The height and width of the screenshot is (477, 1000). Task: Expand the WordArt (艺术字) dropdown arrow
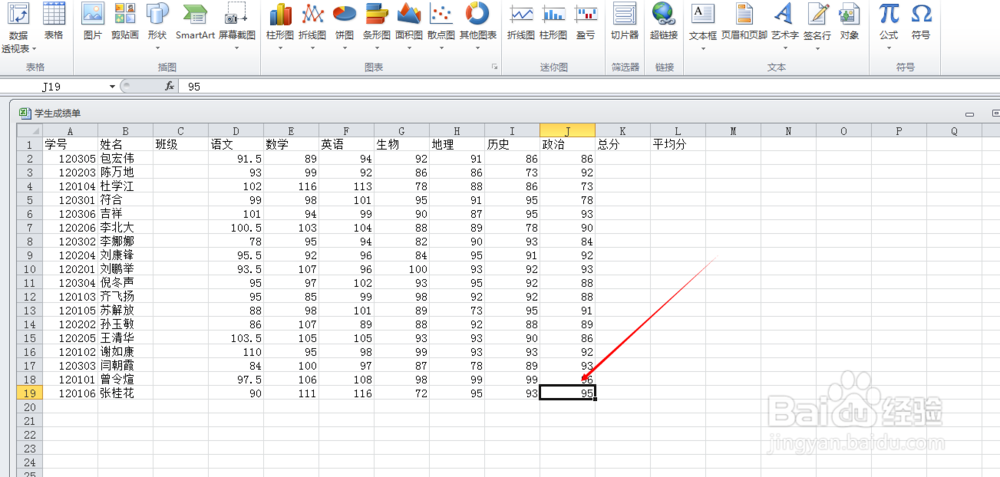784,47
